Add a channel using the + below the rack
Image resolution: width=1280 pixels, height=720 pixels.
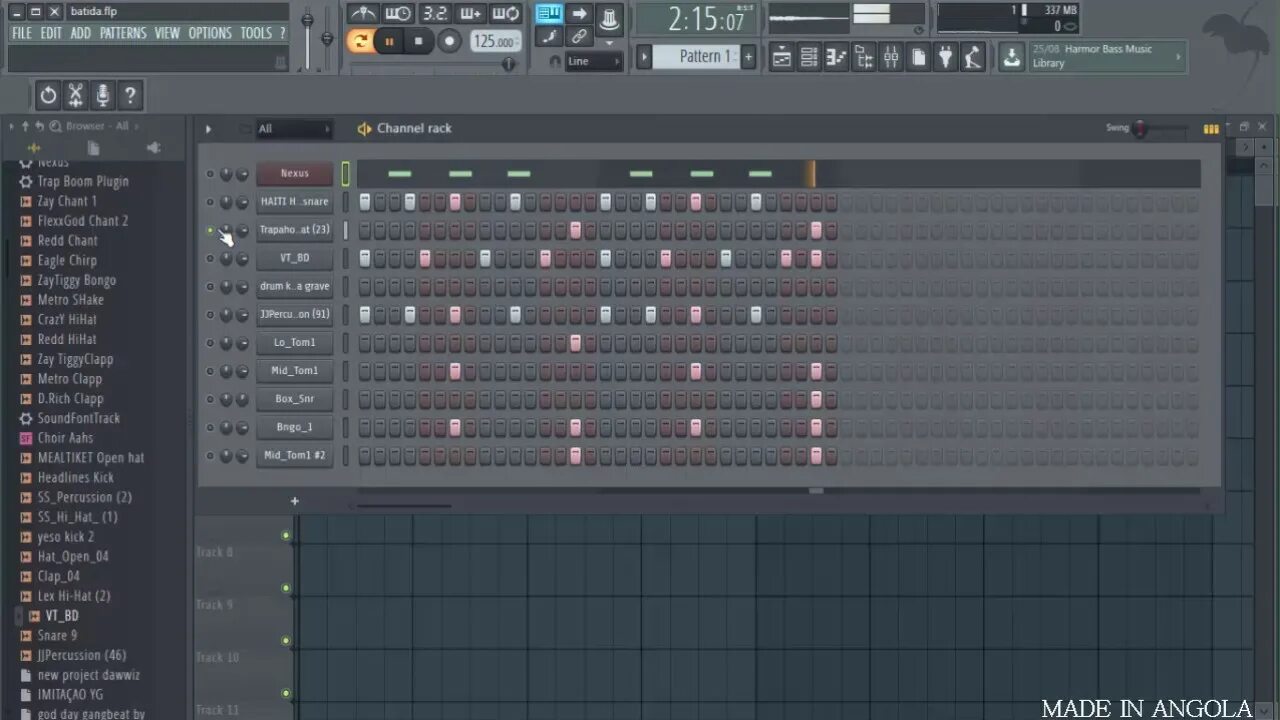click(x=294, y=500)
